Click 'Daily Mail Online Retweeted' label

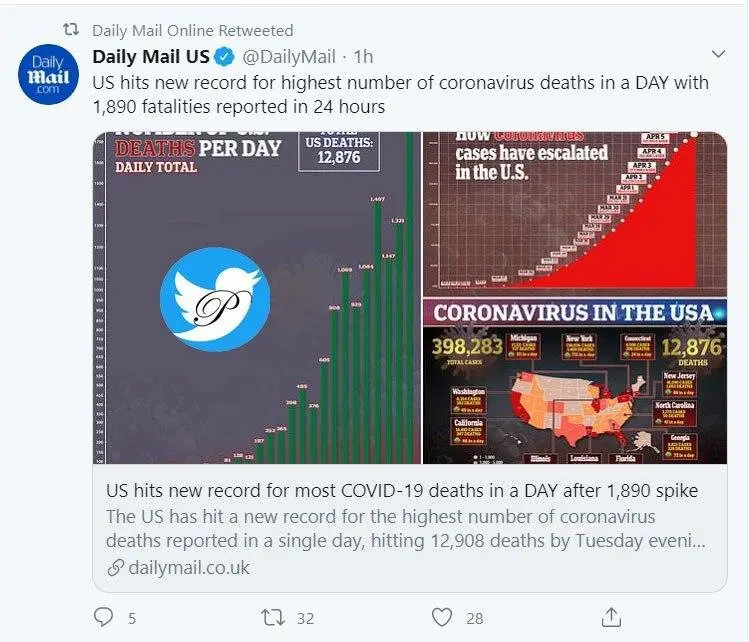193,31
